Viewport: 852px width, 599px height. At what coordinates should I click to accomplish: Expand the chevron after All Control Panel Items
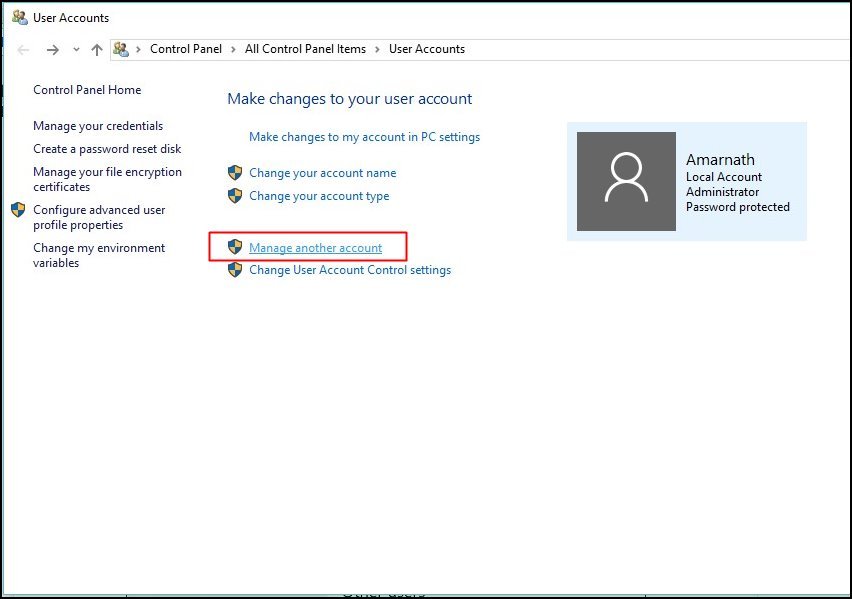tap(377, 49)
